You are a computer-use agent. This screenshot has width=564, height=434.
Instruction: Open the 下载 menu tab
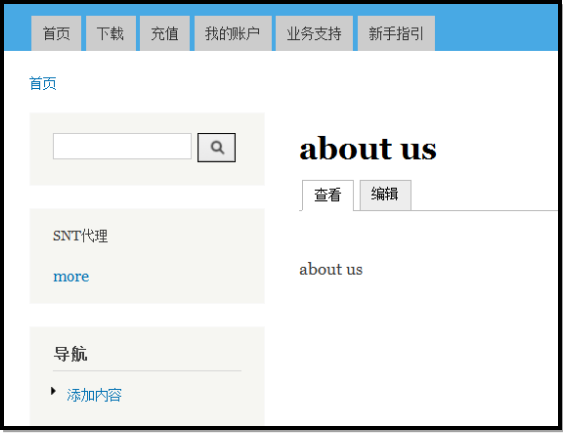[111, 33]
